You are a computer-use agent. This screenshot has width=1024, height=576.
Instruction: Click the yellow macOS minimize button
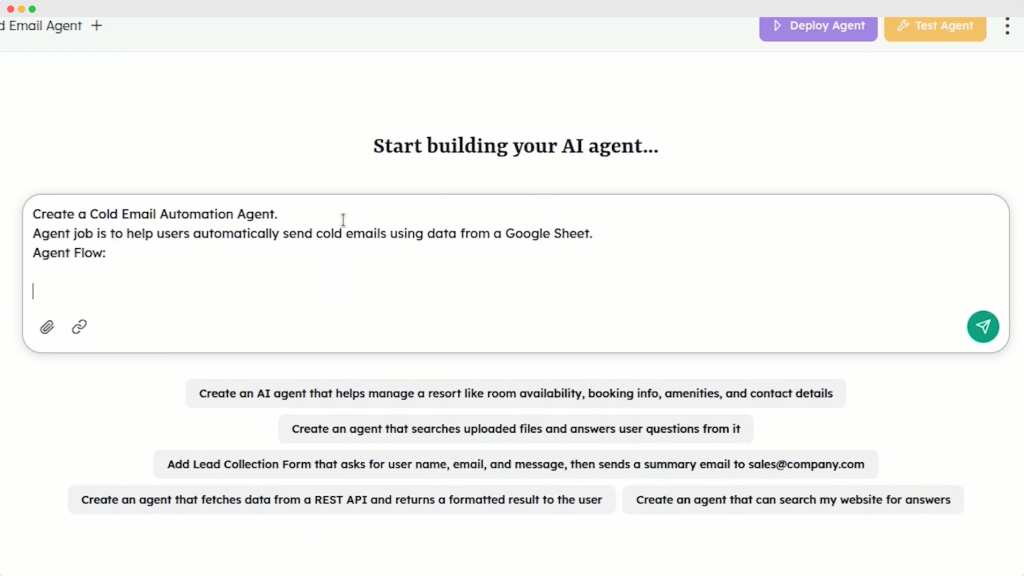20,8
